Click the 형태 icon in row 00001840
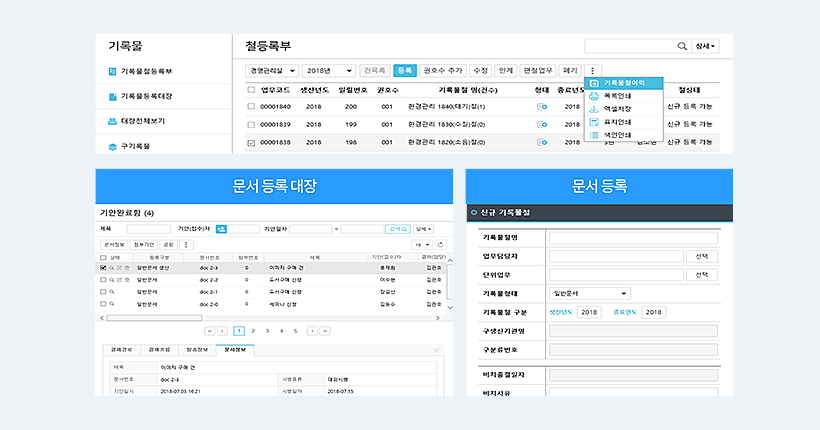This screenshot has height=430, width=820. tap(542, 107)
